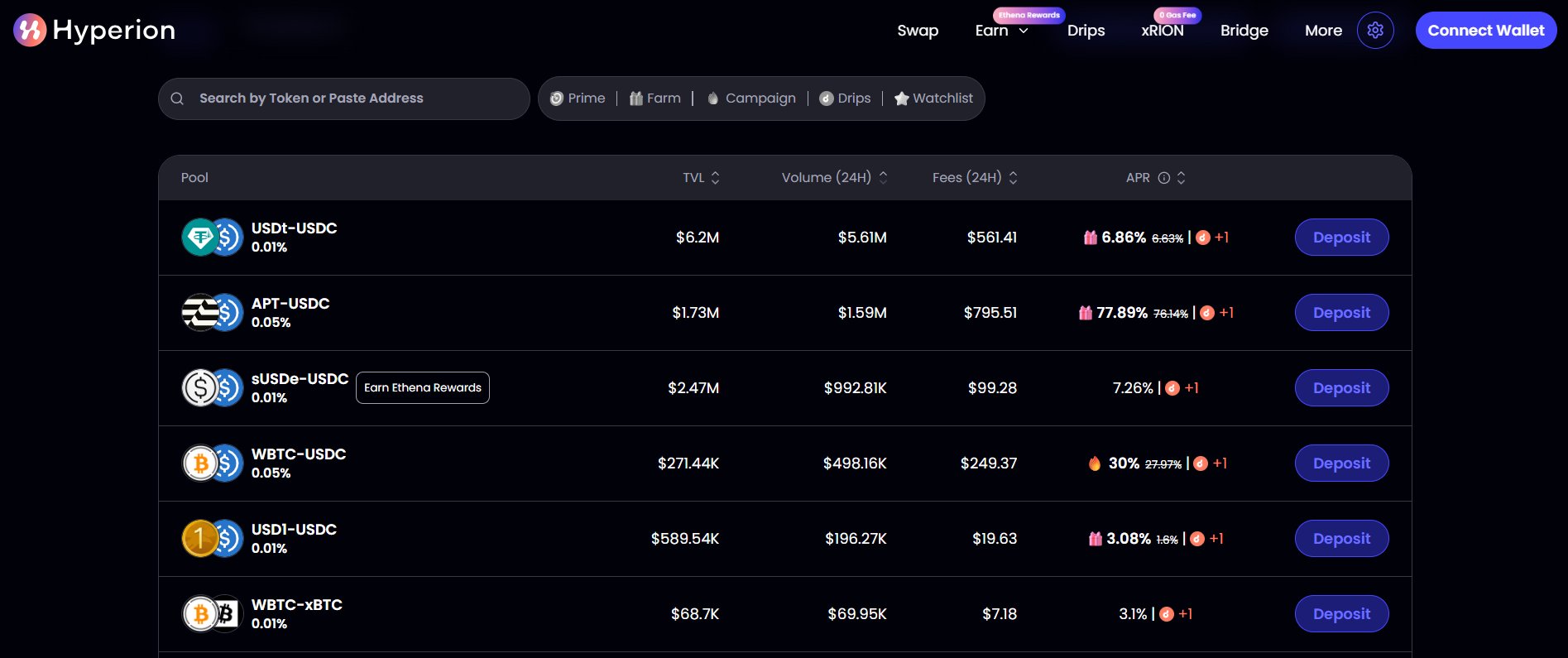Click the sUSDe-USDC token pair icon
This screenshot has height=658, width=1568.
point(212,388)
